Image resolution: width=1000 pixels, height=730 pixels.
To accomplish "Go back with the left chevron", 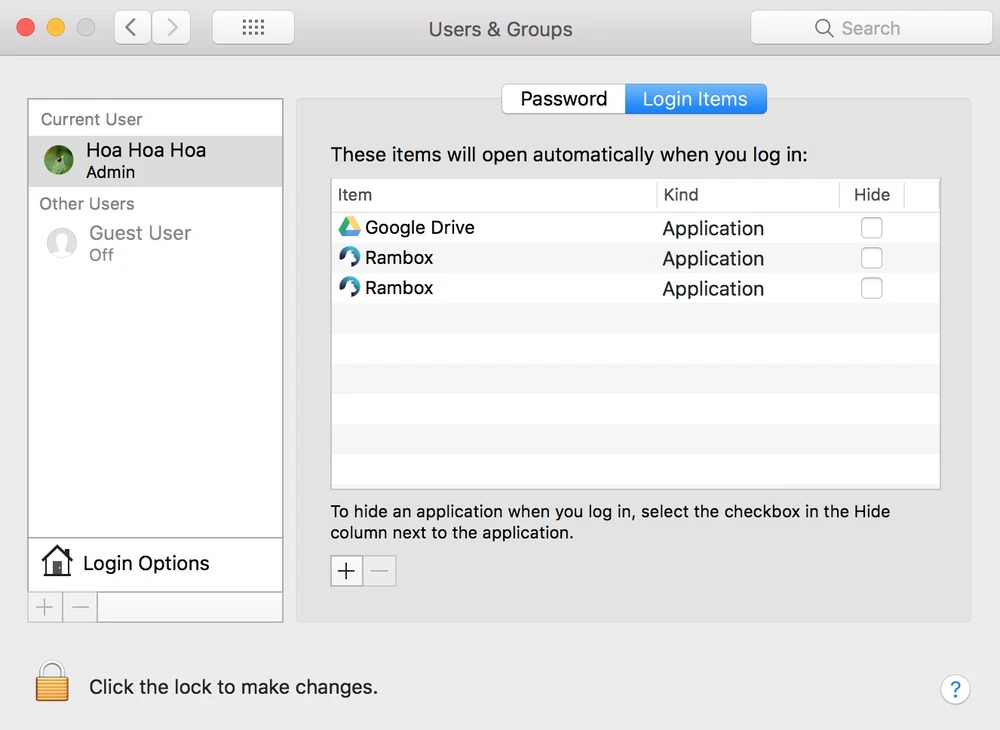I will [x=133, y=28].
